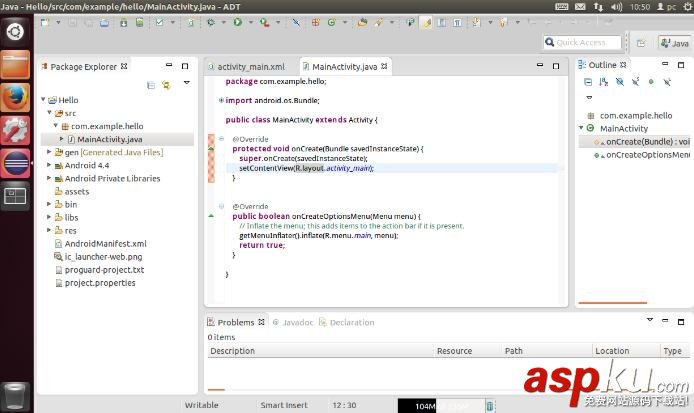Open Firefox from the Ubuntu launcher
Screen dimensions: 694x413
(x=15, y=98)
